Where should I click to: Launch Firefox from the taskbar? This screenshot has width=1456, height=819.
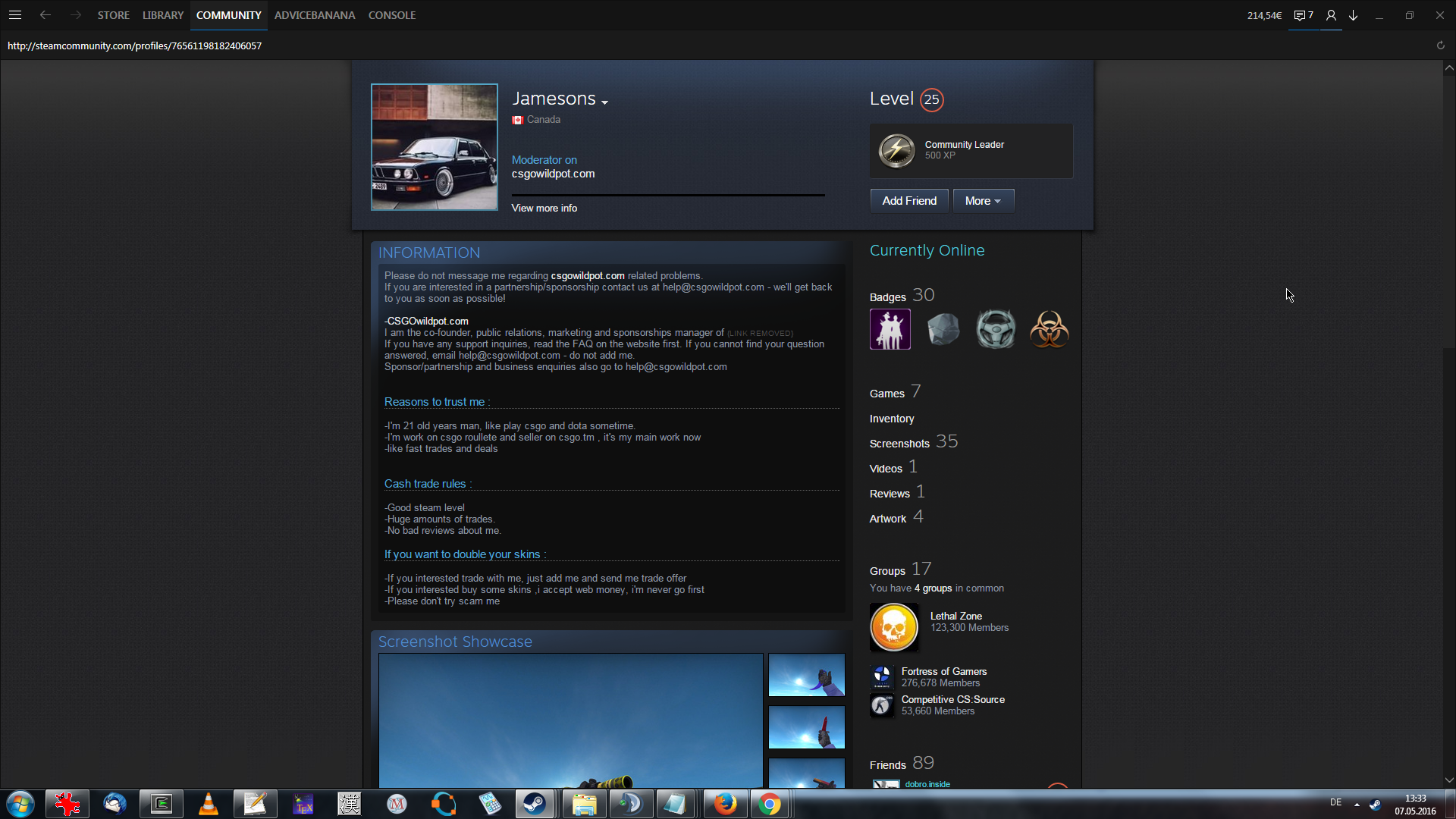[x=724, y=804]
